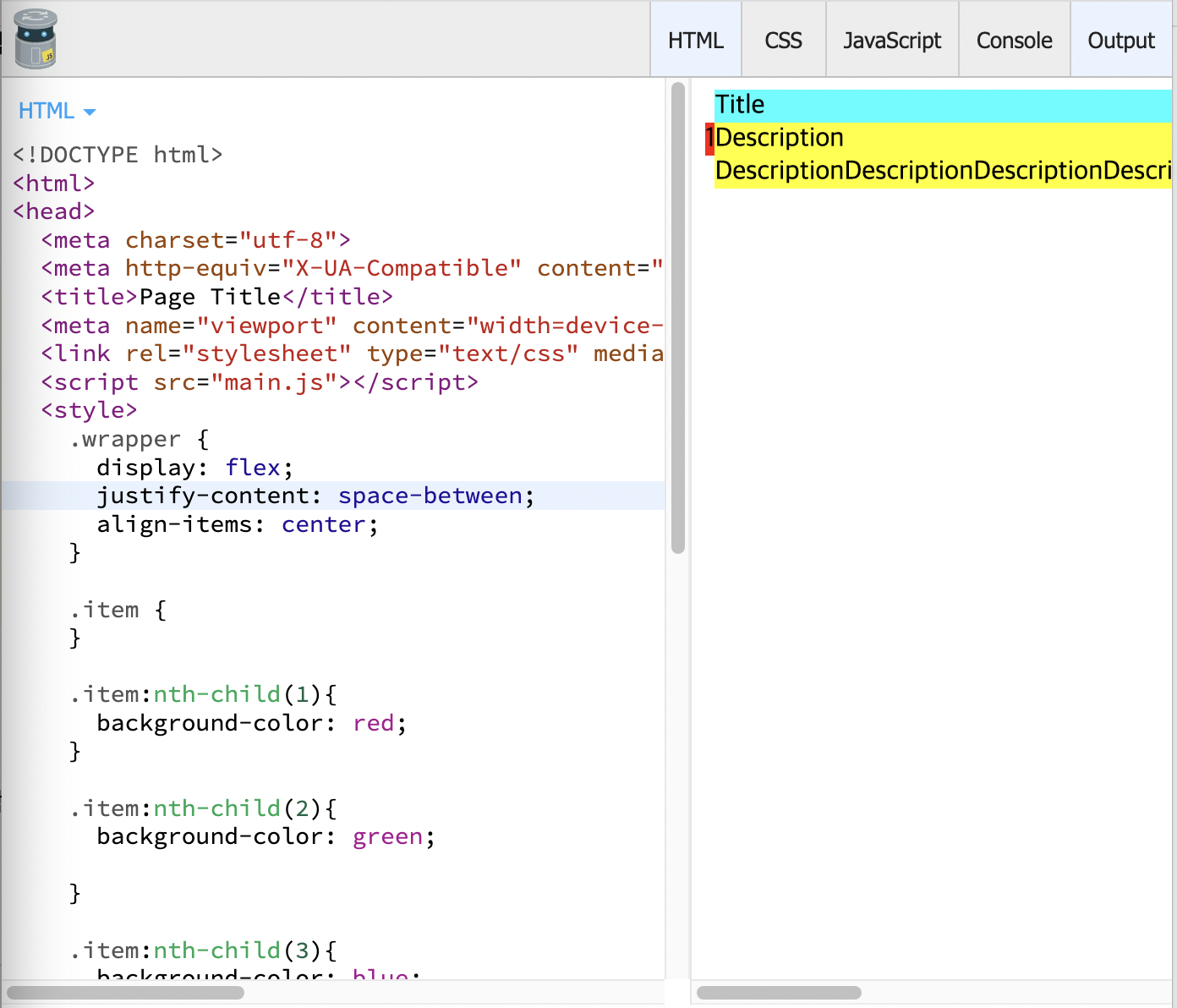The height and width of the screenshot is (1008, 1177).
Task: Click the output pane horizontal scrollbar
Action: pos(779,993)
